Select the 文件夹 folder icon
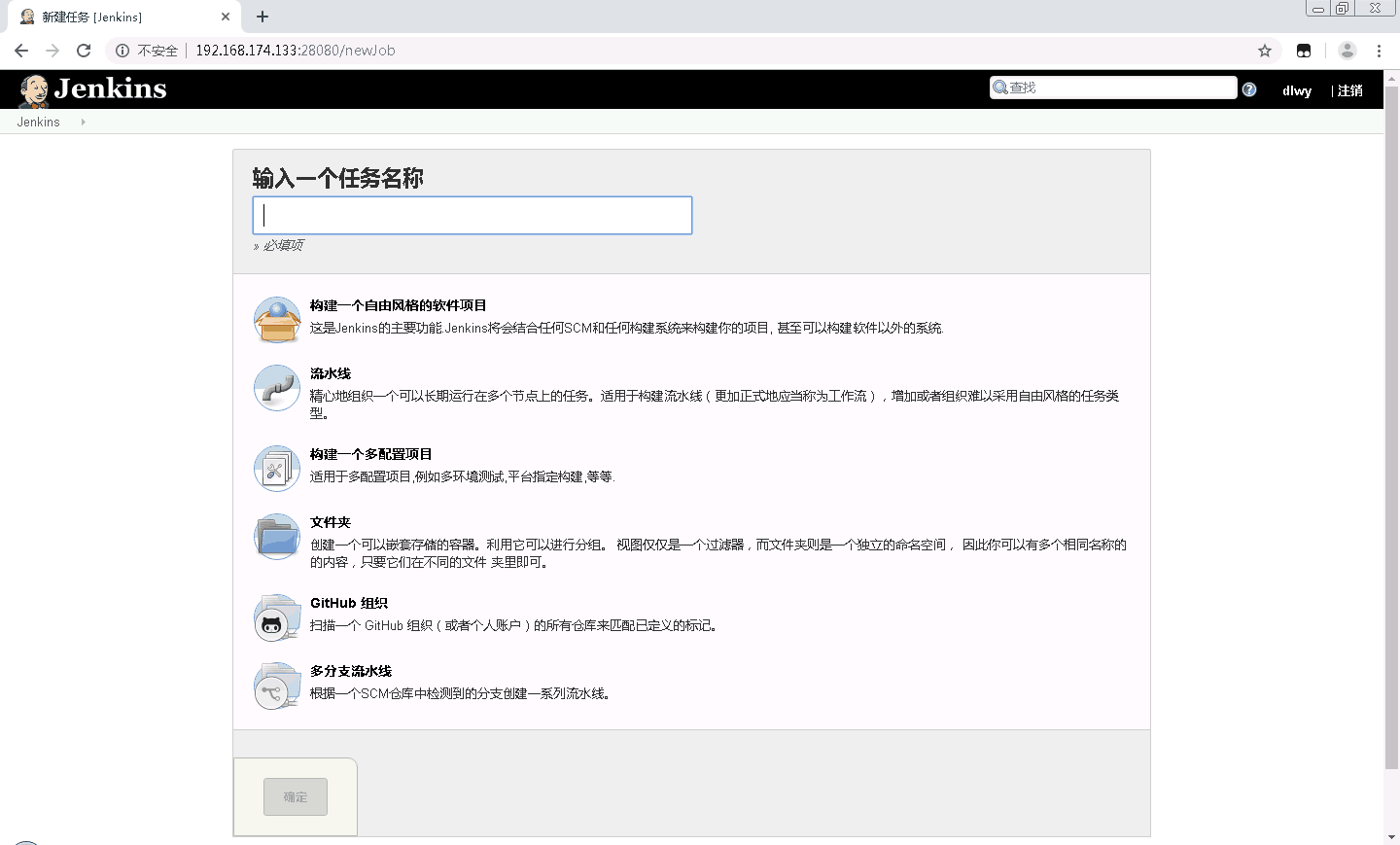This screenshot has height=845, width=1400. pos(277,537)
